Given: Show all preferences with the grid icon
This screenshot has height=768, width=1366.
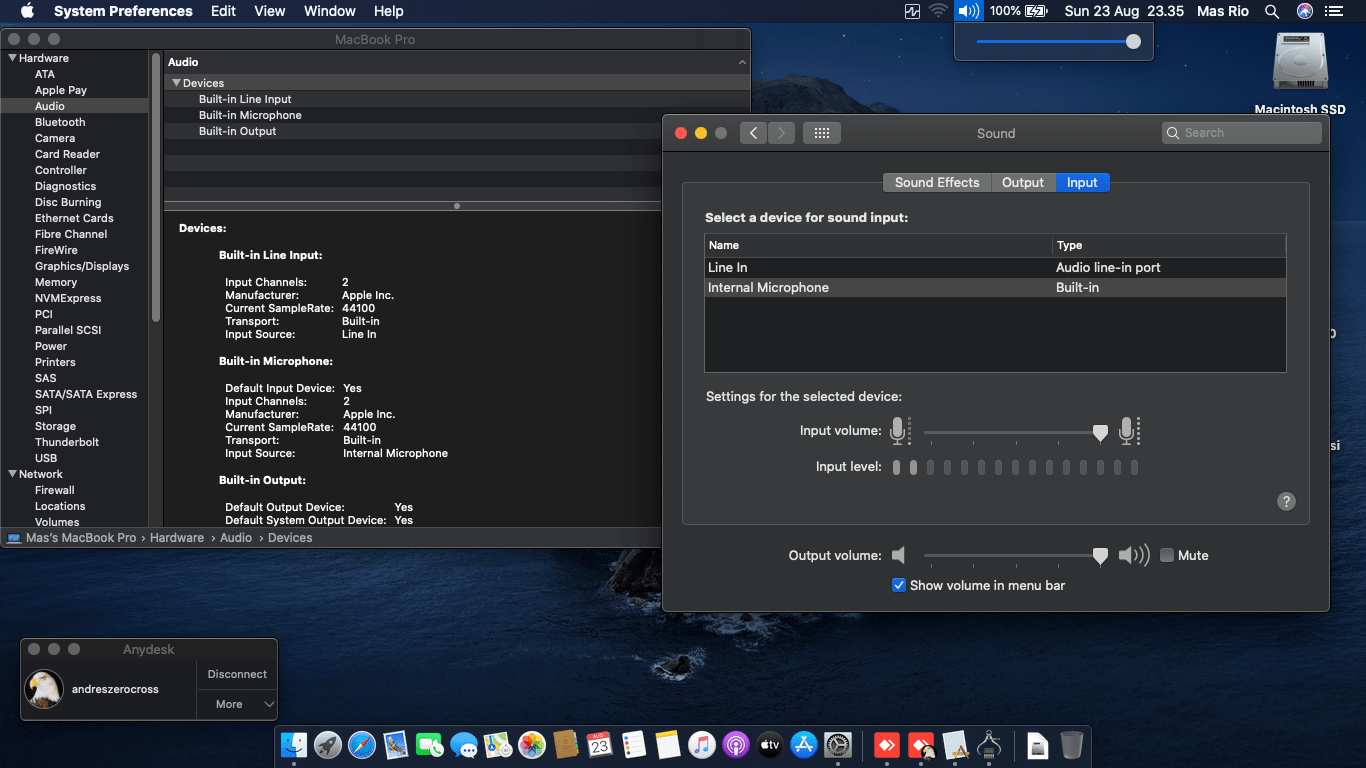Looking at the screenshot, I should (x=821, y=133).
